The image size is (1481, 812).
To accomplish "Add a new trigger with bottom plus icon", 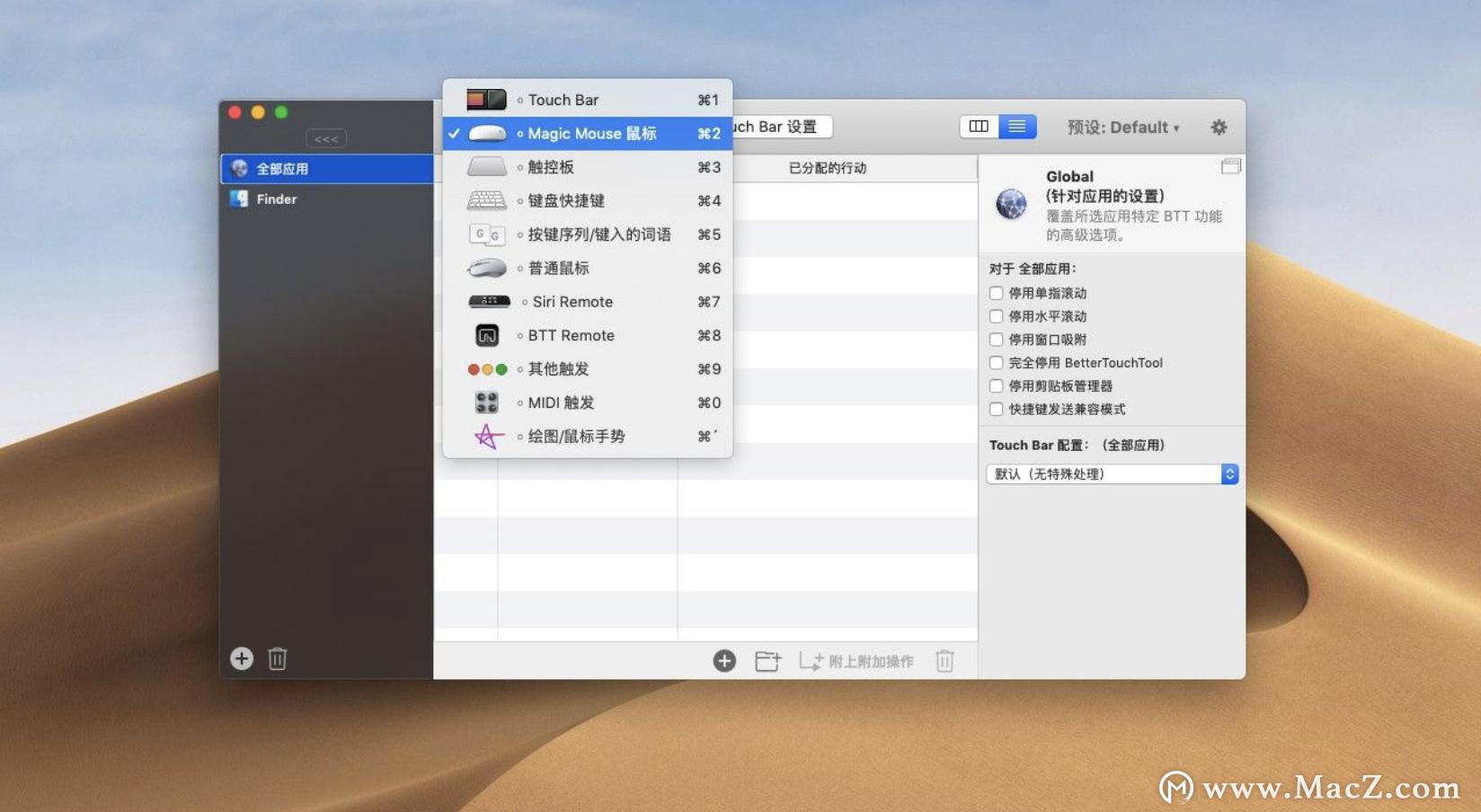I will tap(724, 660).
